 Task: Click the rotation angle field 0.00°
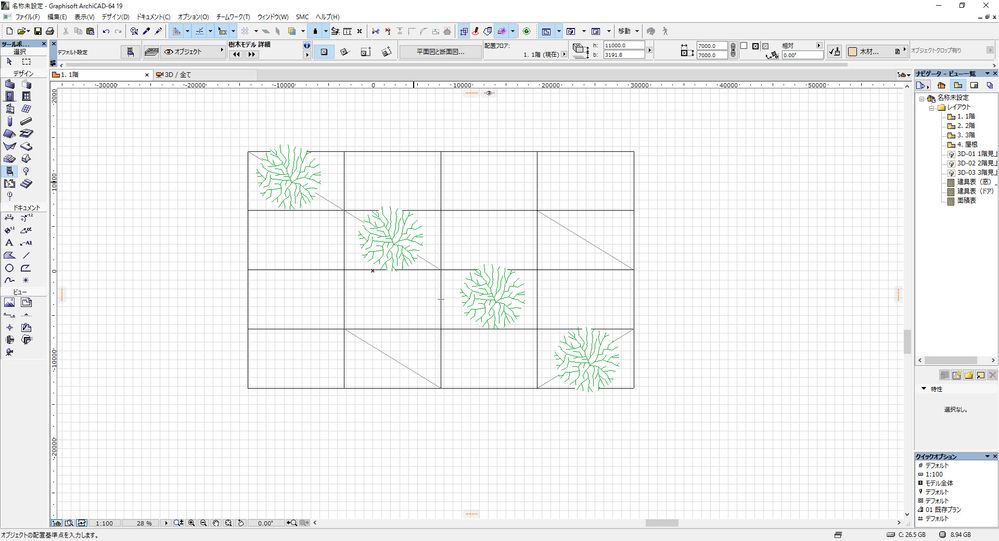click(803, 55)
